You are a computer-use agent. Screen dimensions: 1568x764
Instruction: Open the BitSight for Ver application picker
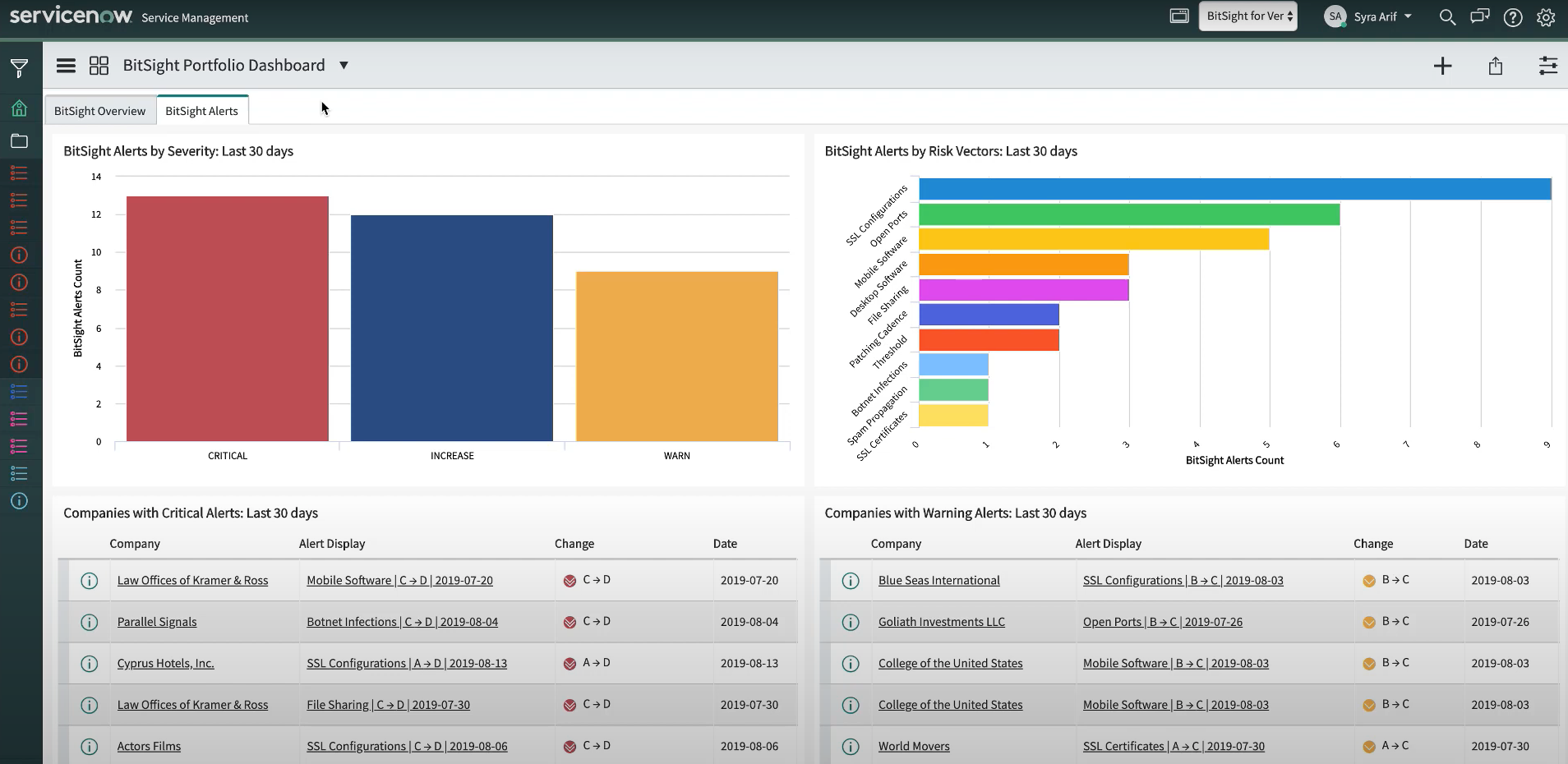click(1247, 16)
